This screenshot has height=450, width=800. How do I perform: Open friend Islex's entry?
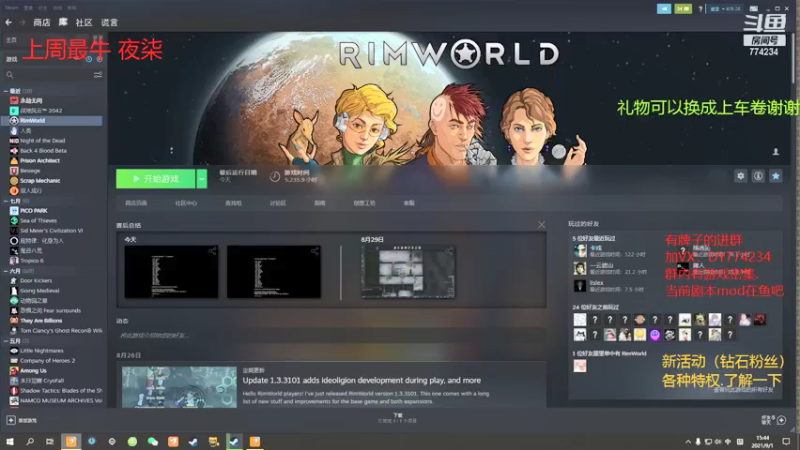(x=608, y=286)
